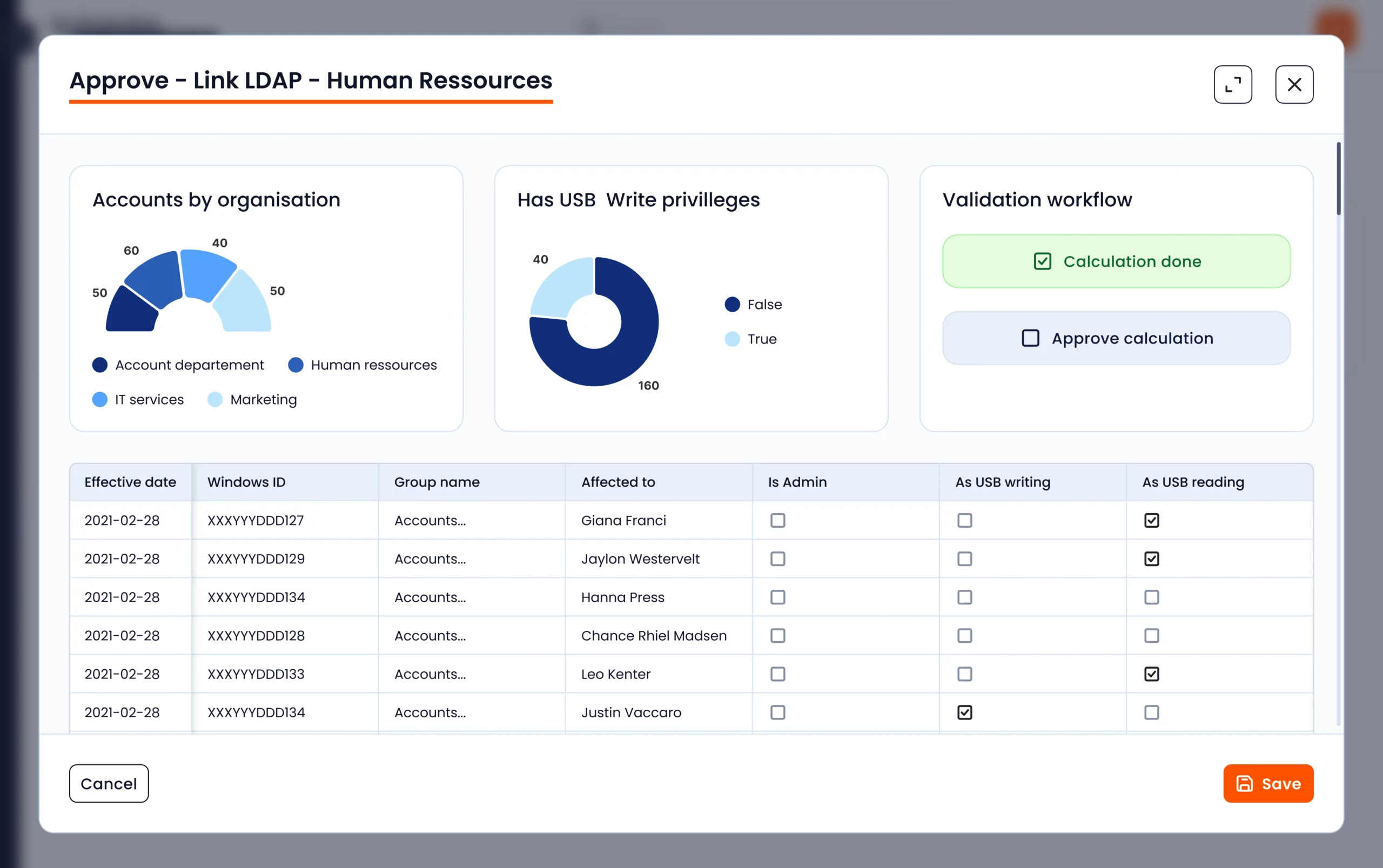Viewport: 1383px width, 868px height.
Task: Click the Calculation done check icon
Action: tap(1042, 261)
